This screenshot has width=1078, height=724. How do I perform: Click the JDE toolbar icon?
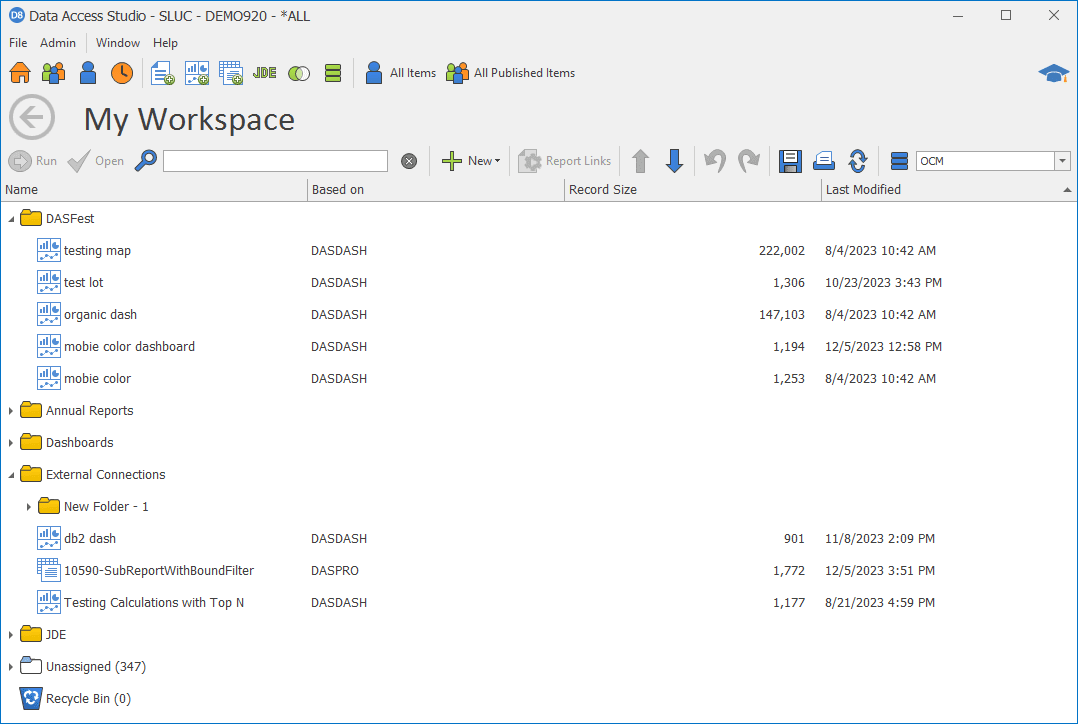(264, 73)
